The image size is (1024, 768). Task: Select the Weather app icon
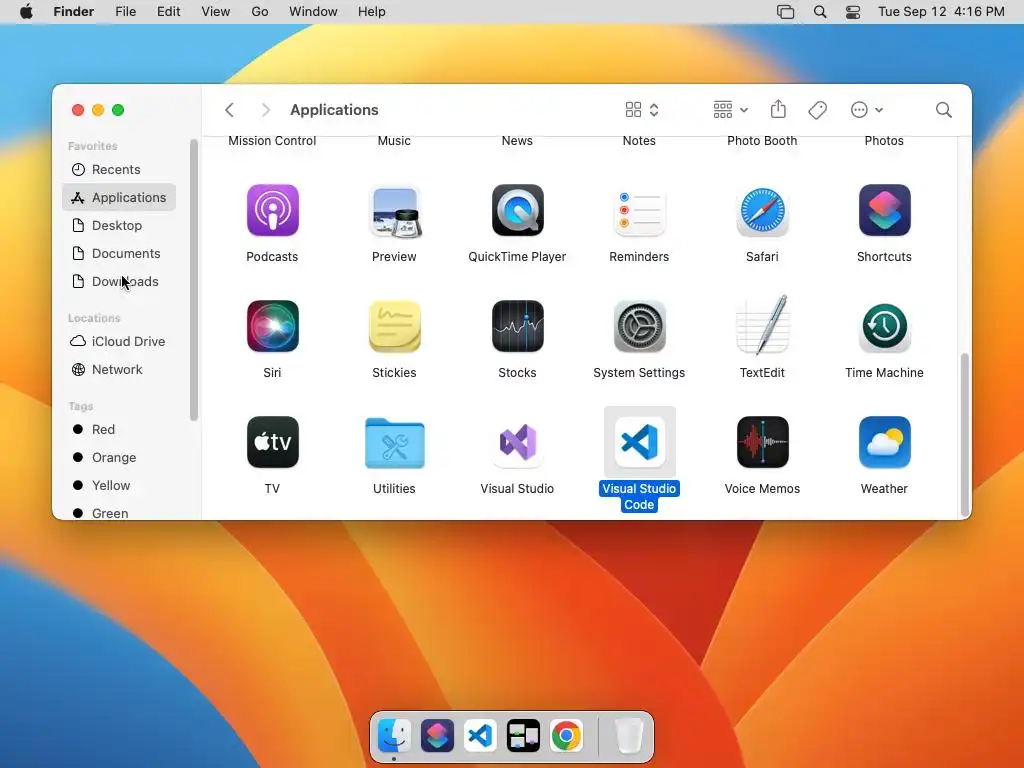[884, 442]
